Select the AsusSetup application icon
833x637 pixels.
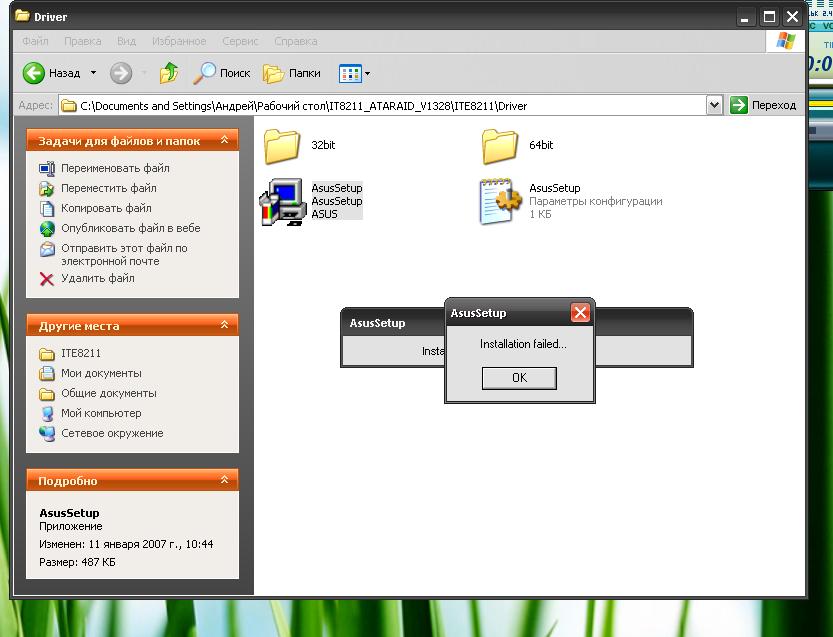pos(282,201)
